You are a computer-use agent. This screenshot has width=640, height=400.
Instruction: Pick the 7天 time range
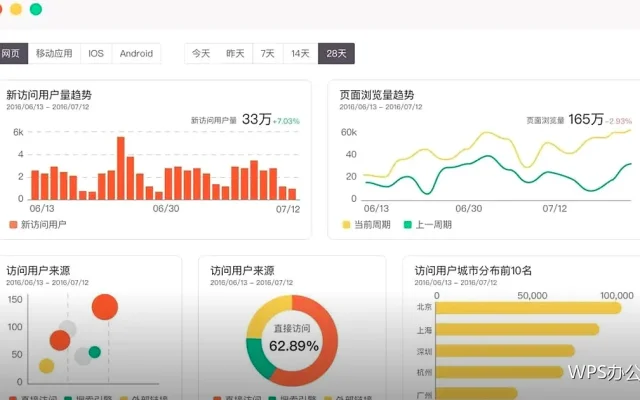[x=268, y=53]
